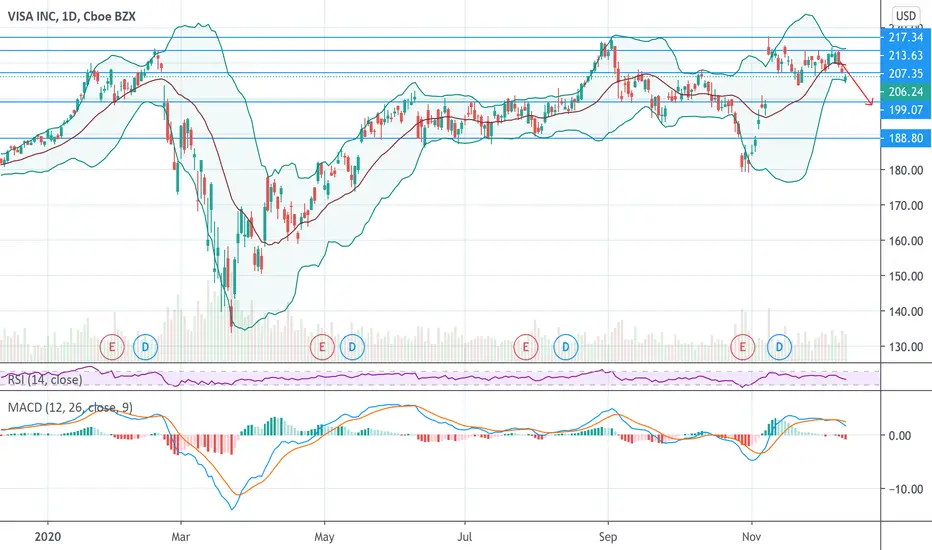The image size is (932, 550).
Task: Select the August dividend D marker
Action: click(x=565, y=346)
